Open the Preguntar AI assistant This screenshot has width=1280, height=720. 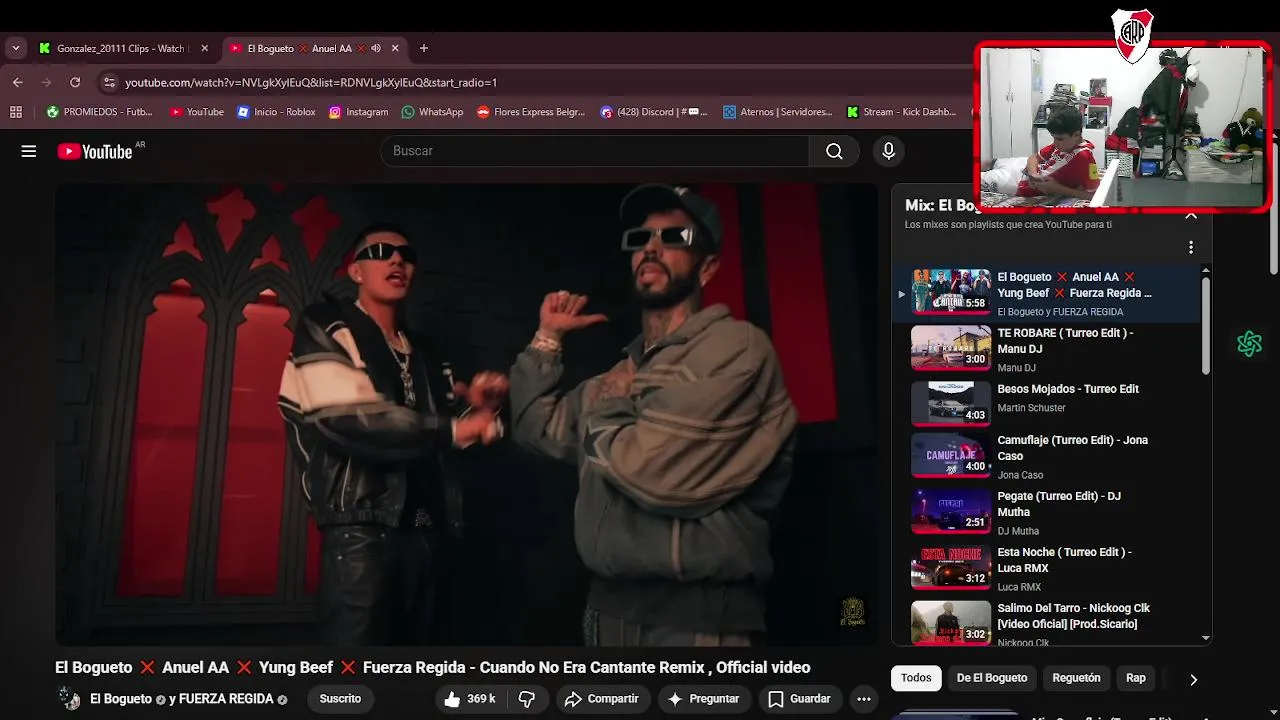(703, 699)
